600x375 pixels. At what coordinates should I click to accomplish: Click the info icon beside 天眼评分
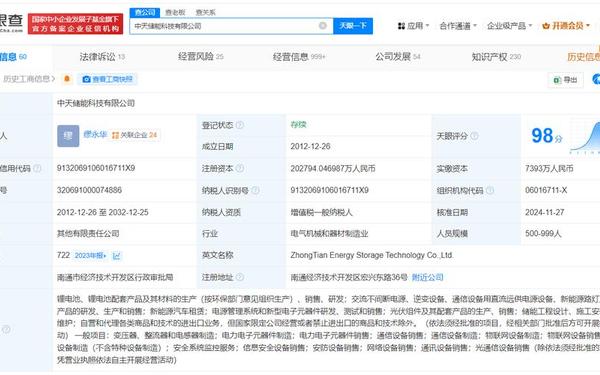pyautogui.click(x=474, y=136)
